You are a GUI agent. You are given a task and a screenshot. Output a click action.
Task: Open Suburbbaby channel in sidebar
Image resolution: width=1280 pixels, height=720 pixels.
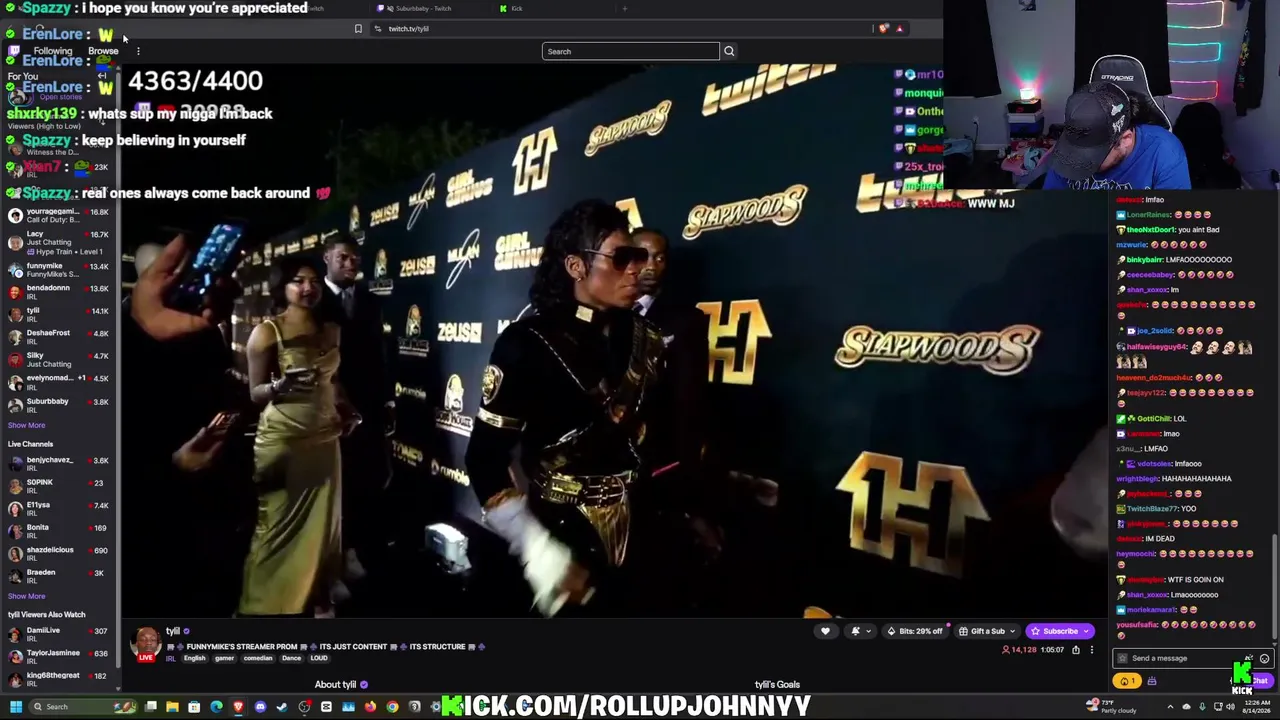pos(60,405)
